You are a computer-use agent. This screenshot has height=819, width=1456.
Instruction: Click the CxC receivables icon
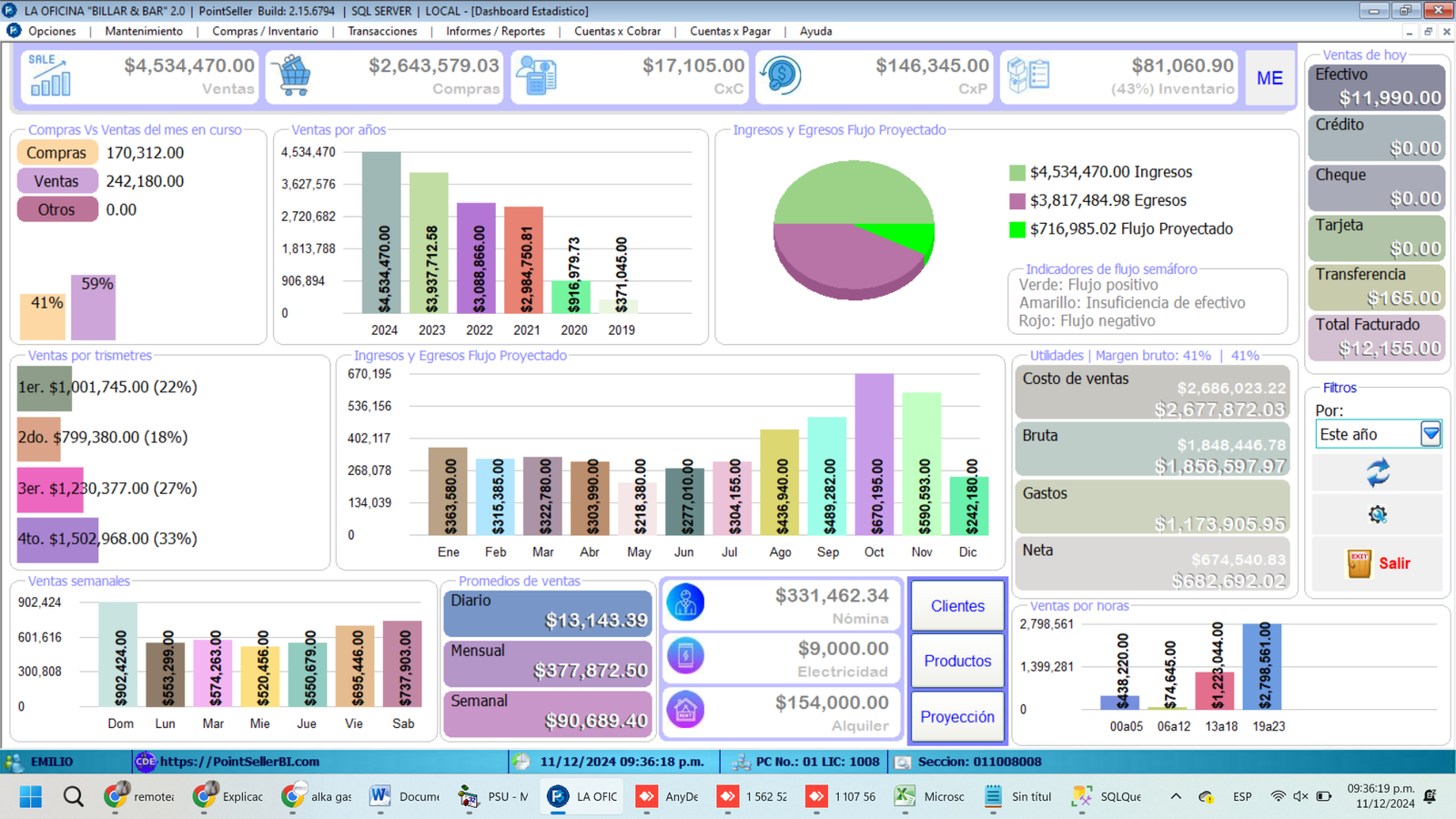coord(537,76)
